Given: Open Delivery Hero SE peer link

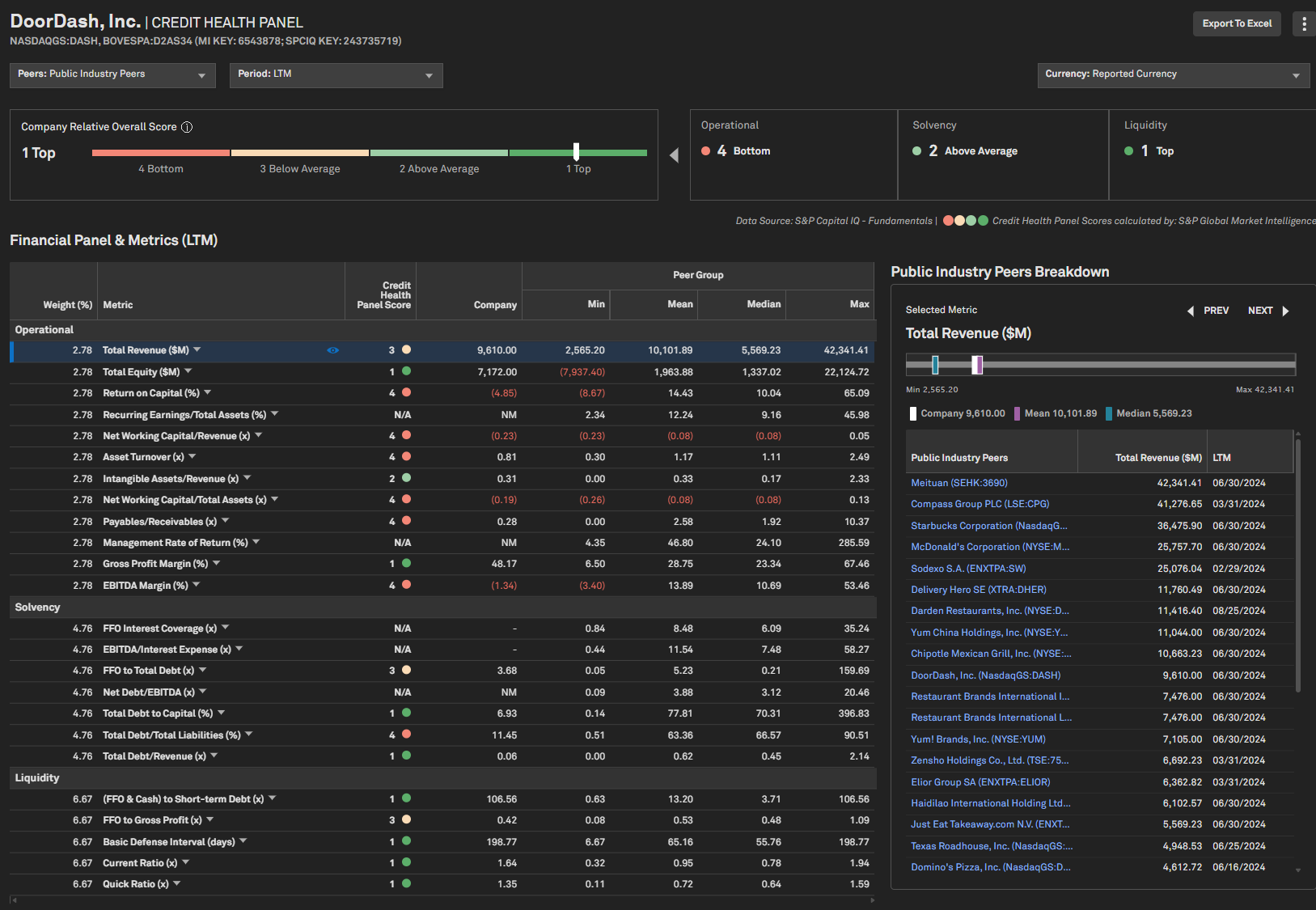Looking at the screenshot, I should click(x=979, y=590).
